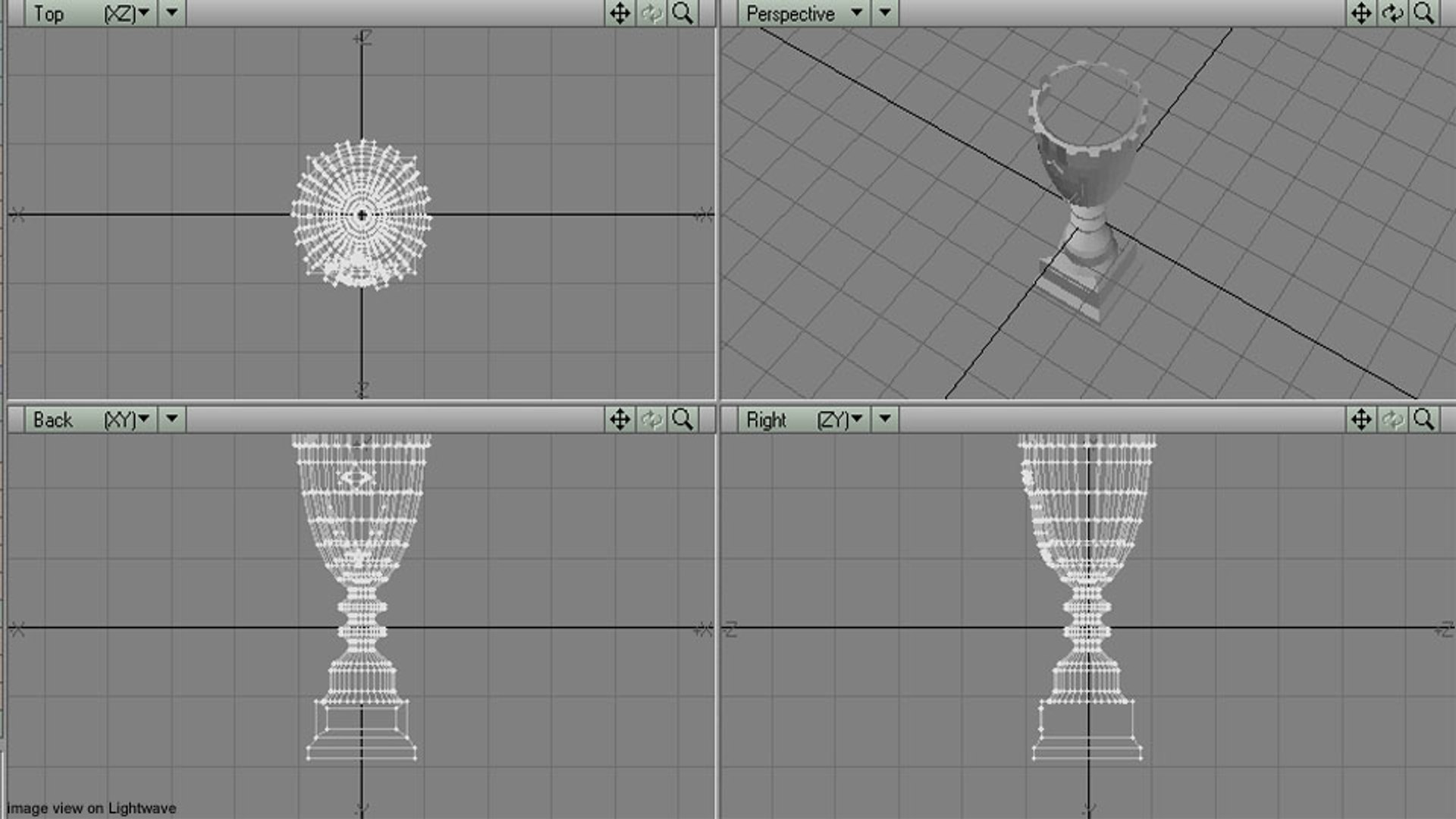This screenshot has height=819, width=1456.
Task: Click the rotate icon in Back viewport
Action: 651,419
